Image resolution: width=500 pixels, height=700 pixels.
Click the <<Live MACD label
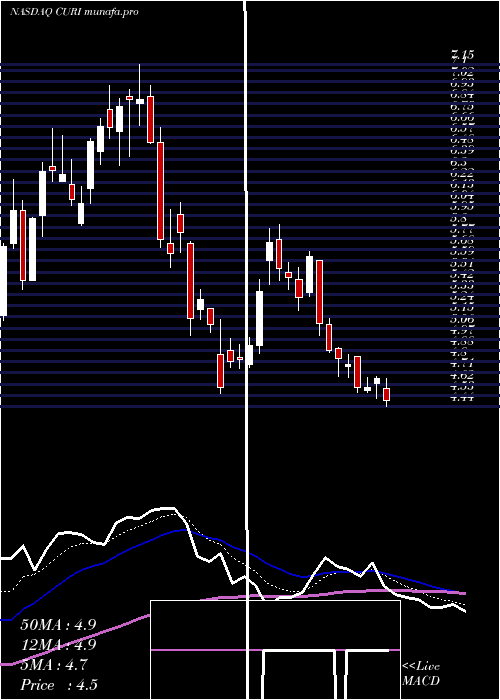pyautogui.click(x=421, y=674)
